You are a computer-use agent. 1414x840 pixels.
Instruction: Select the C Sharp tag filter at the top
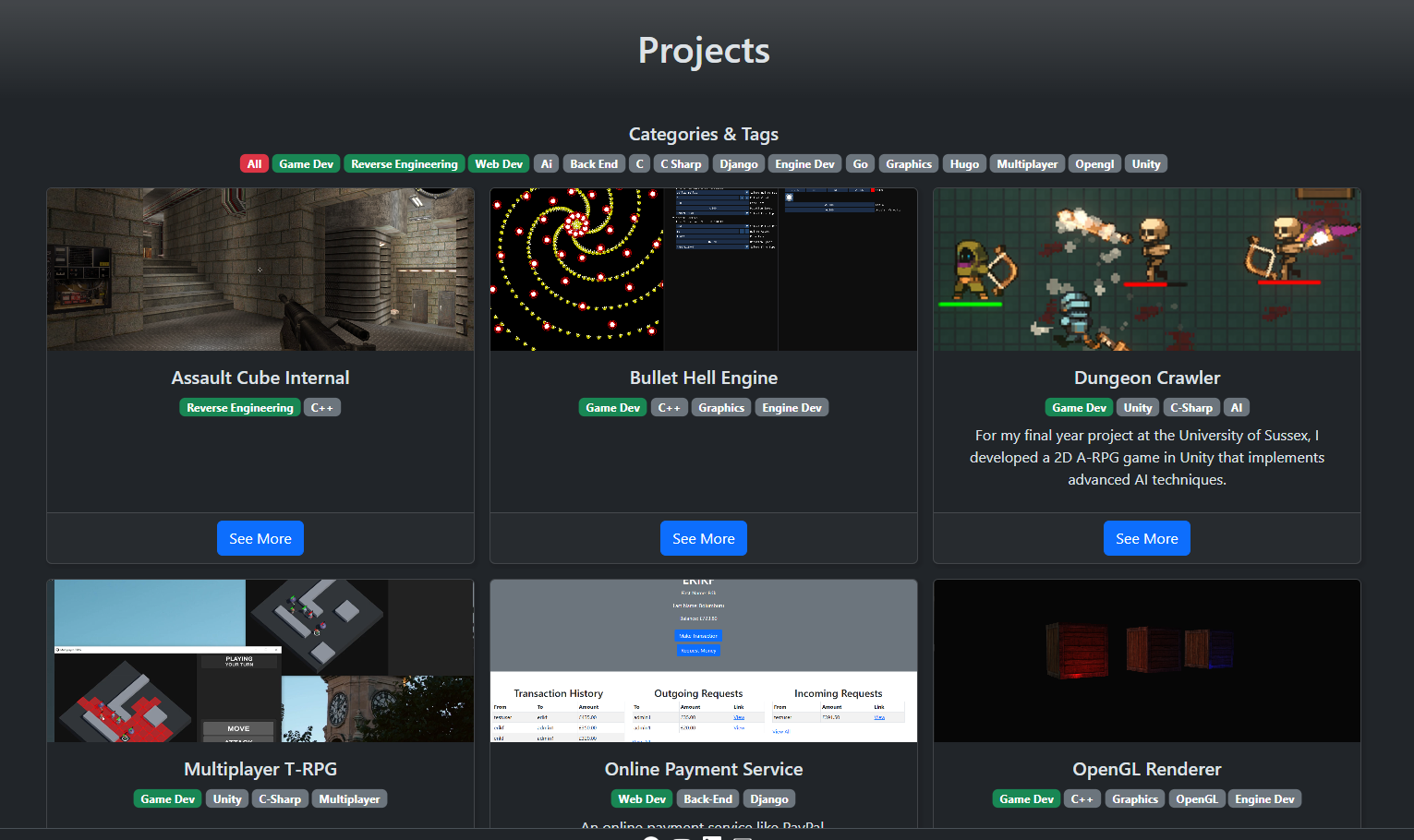point(681,163)
